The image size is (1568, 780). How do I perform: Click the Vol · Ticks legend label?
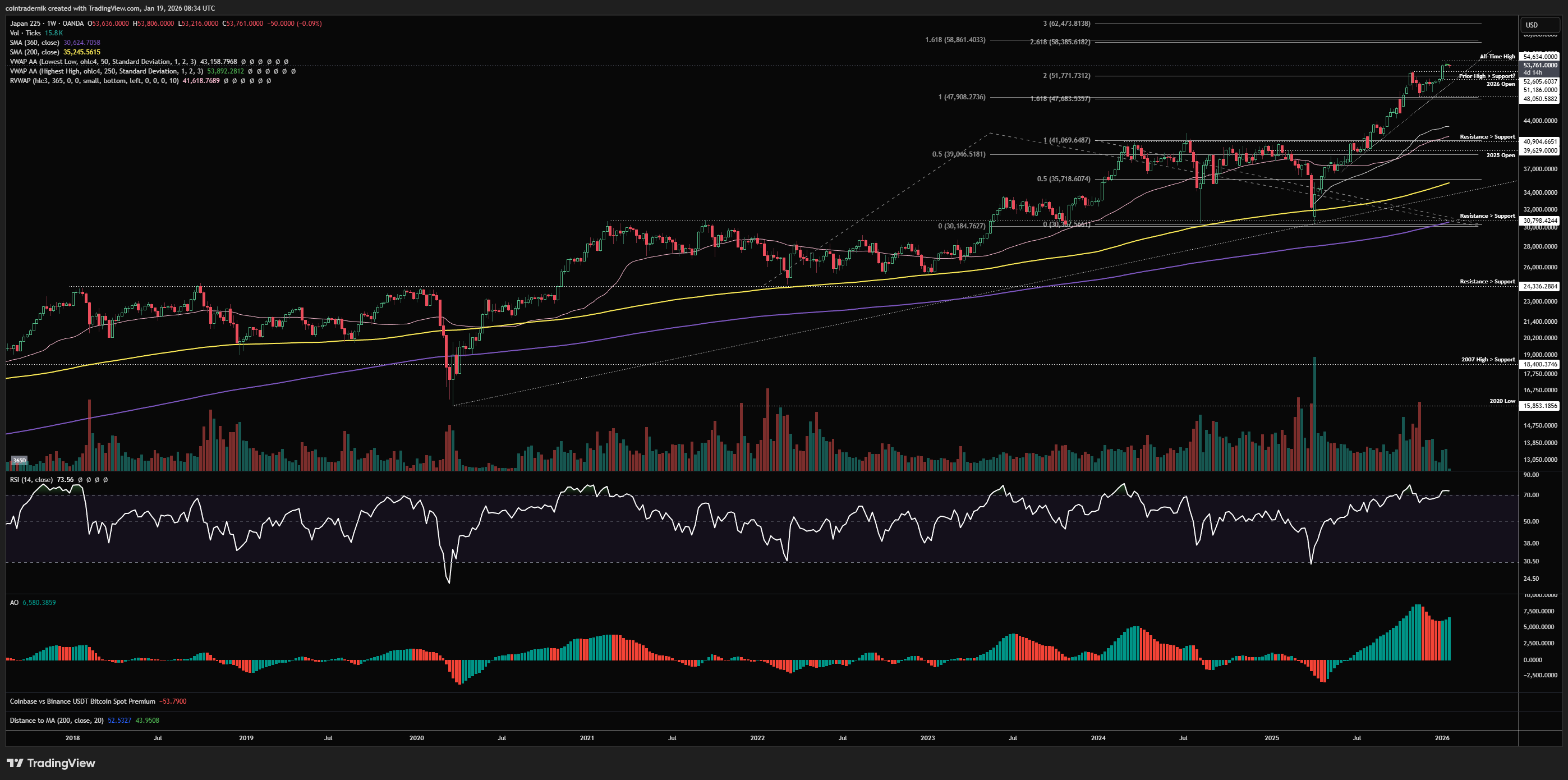click(x=25, y=33)
